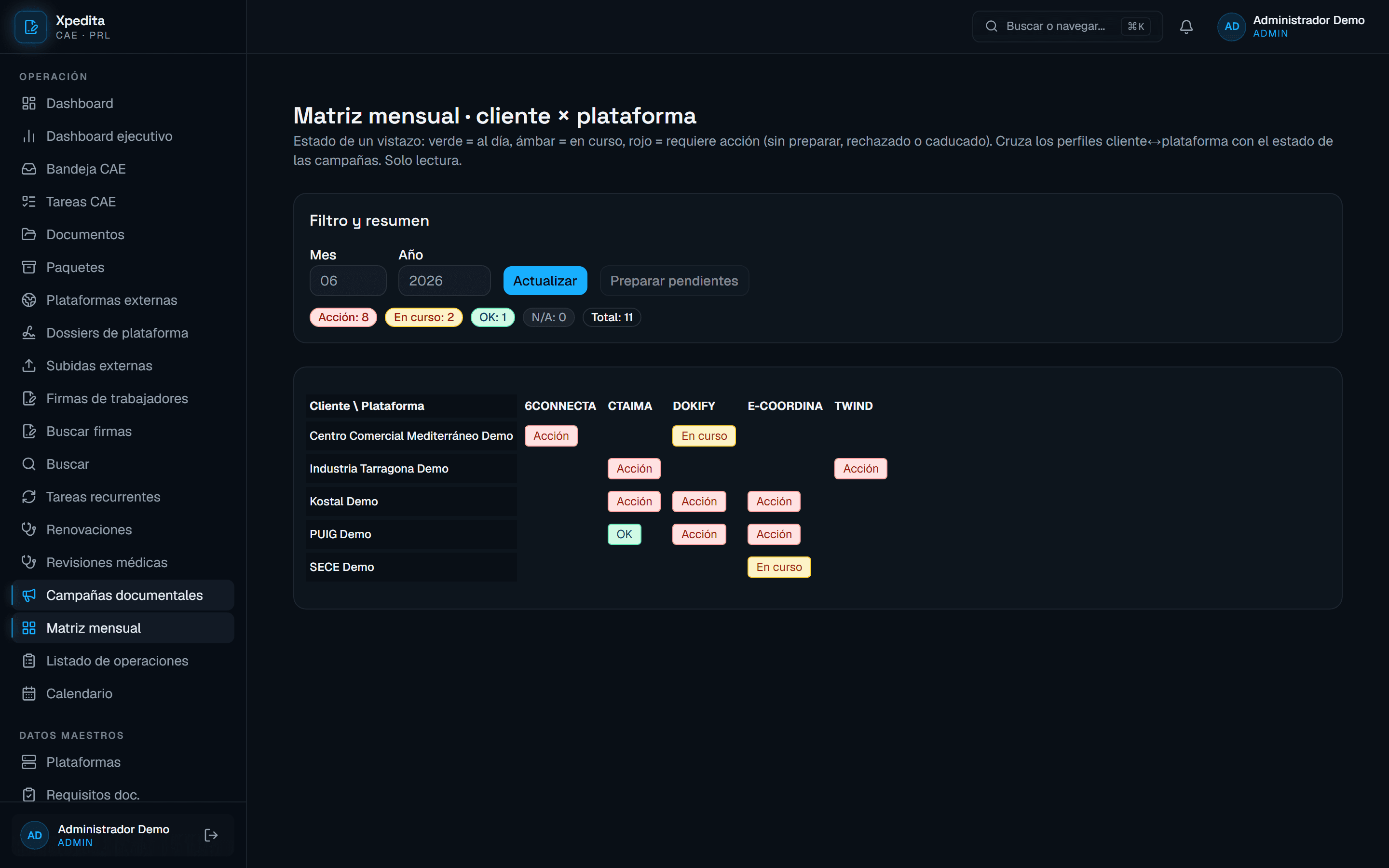Click the 6CONNECTA column header
Image resolution: width=1389 pixels, height=868 pixels.
(x=560, y=406)
